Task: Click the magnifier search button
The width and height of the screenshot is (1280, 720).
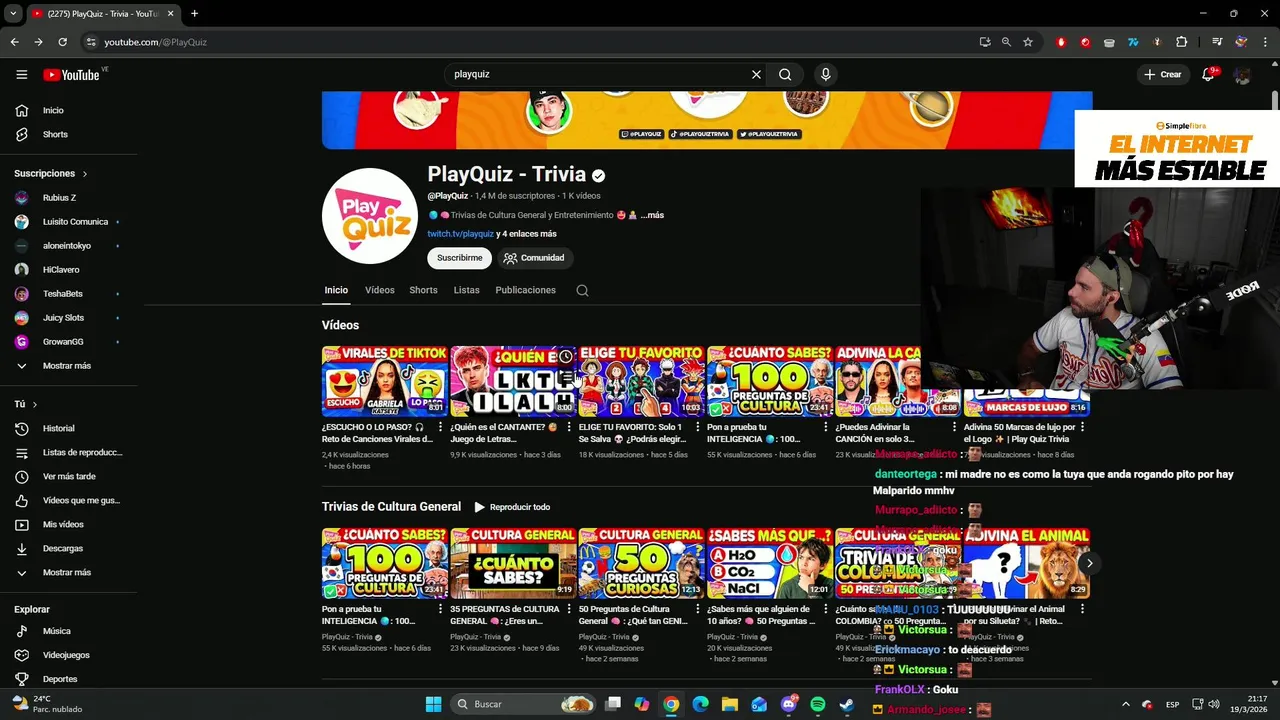Action: pos(785,74)
